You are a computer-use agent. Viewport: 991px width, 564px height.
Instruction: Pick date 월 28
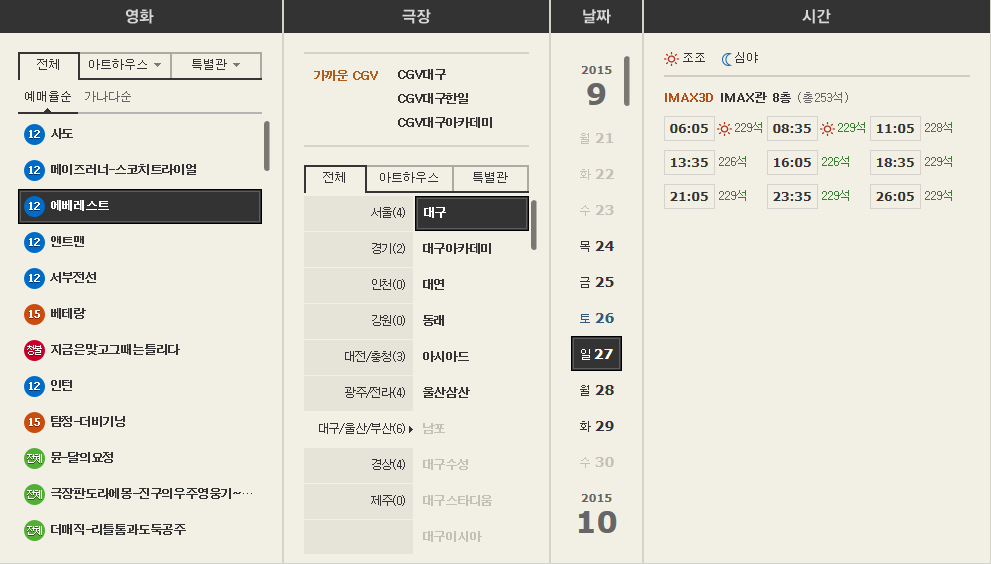click(597, 391)
